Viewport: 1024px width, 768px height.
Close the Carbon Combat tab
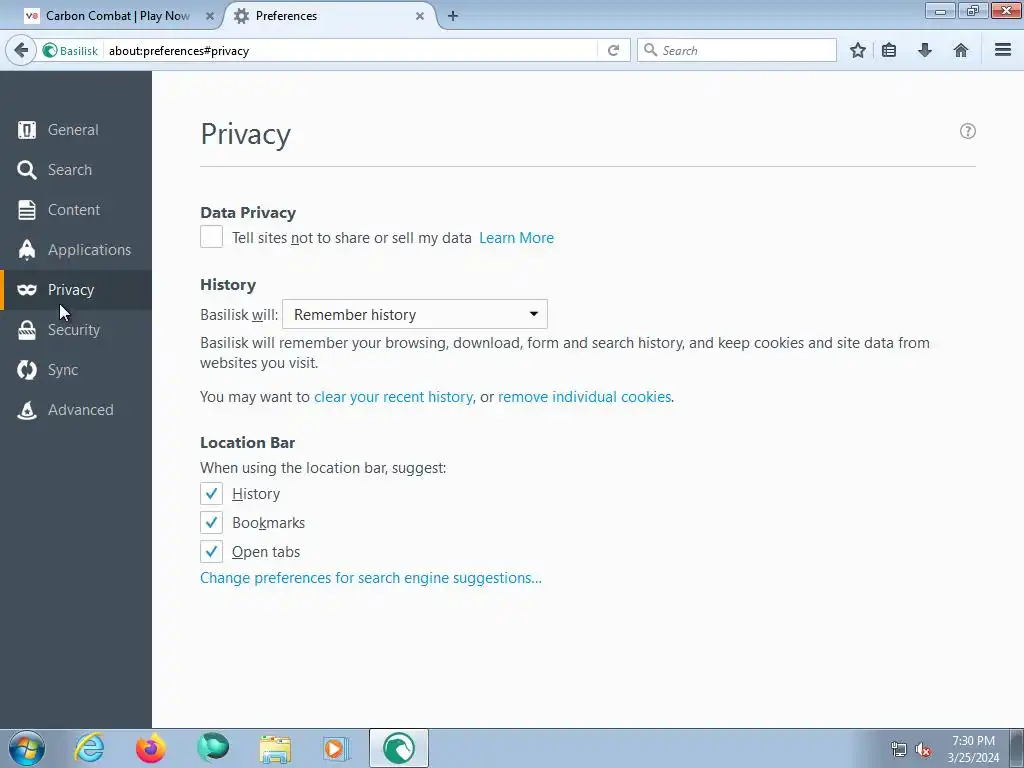pos(210,16)
